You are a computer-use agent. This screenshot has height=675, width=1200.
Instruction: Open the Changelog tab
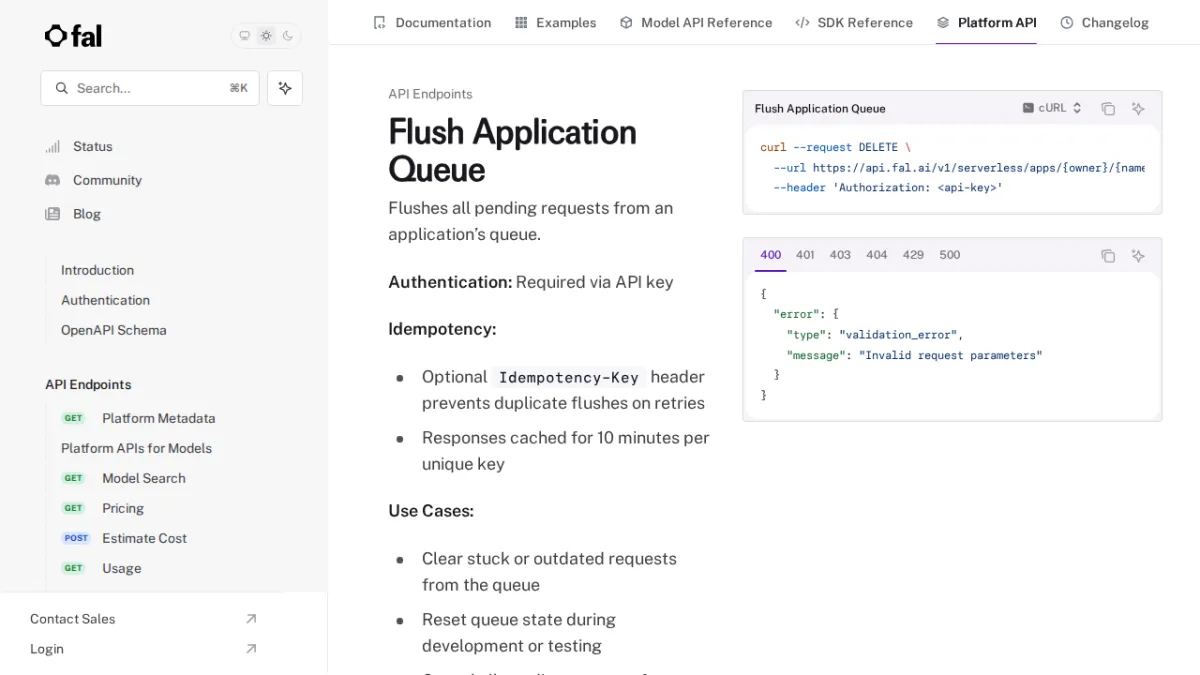tap(1104, 22)
